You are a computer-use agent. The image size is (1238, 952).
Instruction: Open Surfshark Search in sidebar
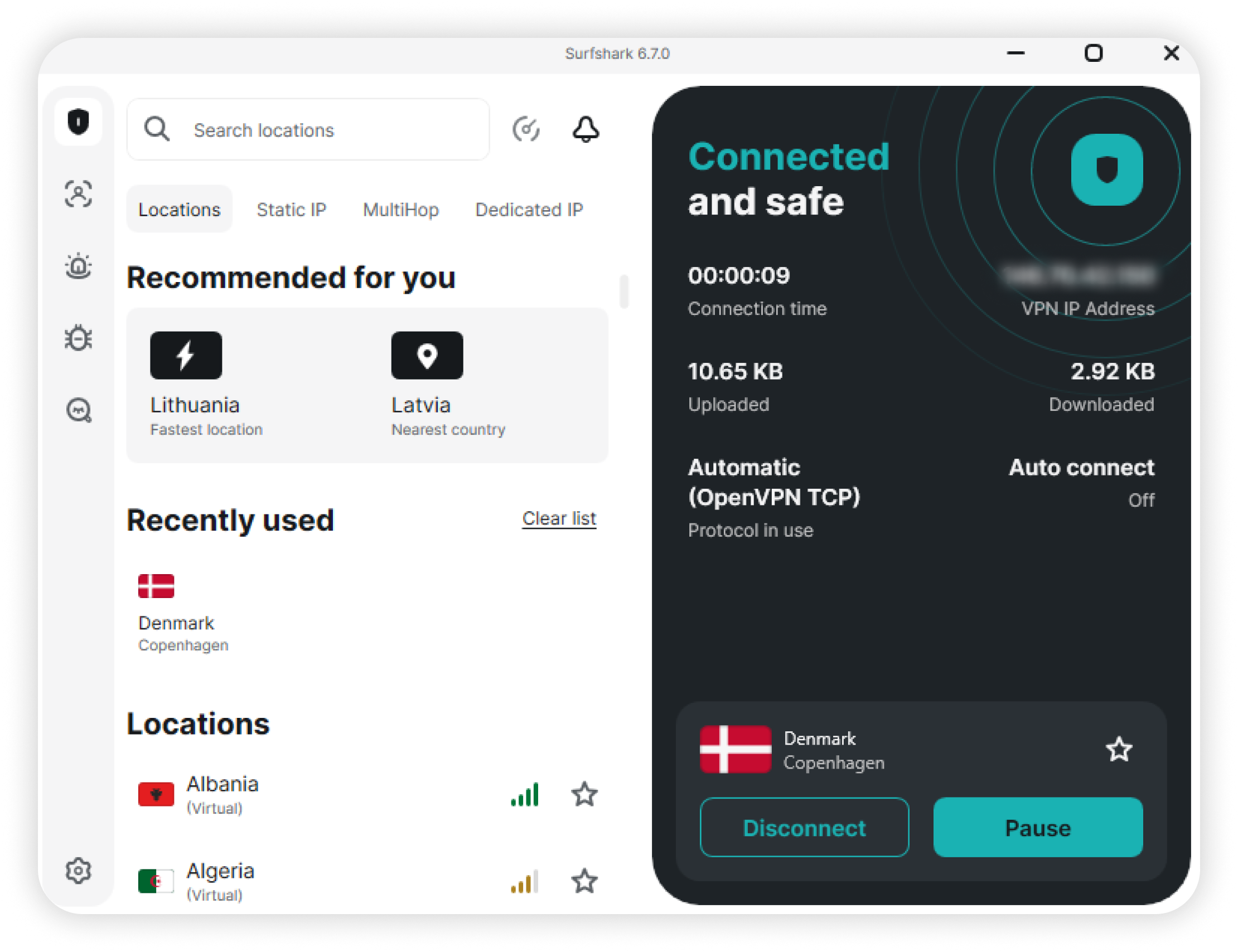tap(79, 410)
